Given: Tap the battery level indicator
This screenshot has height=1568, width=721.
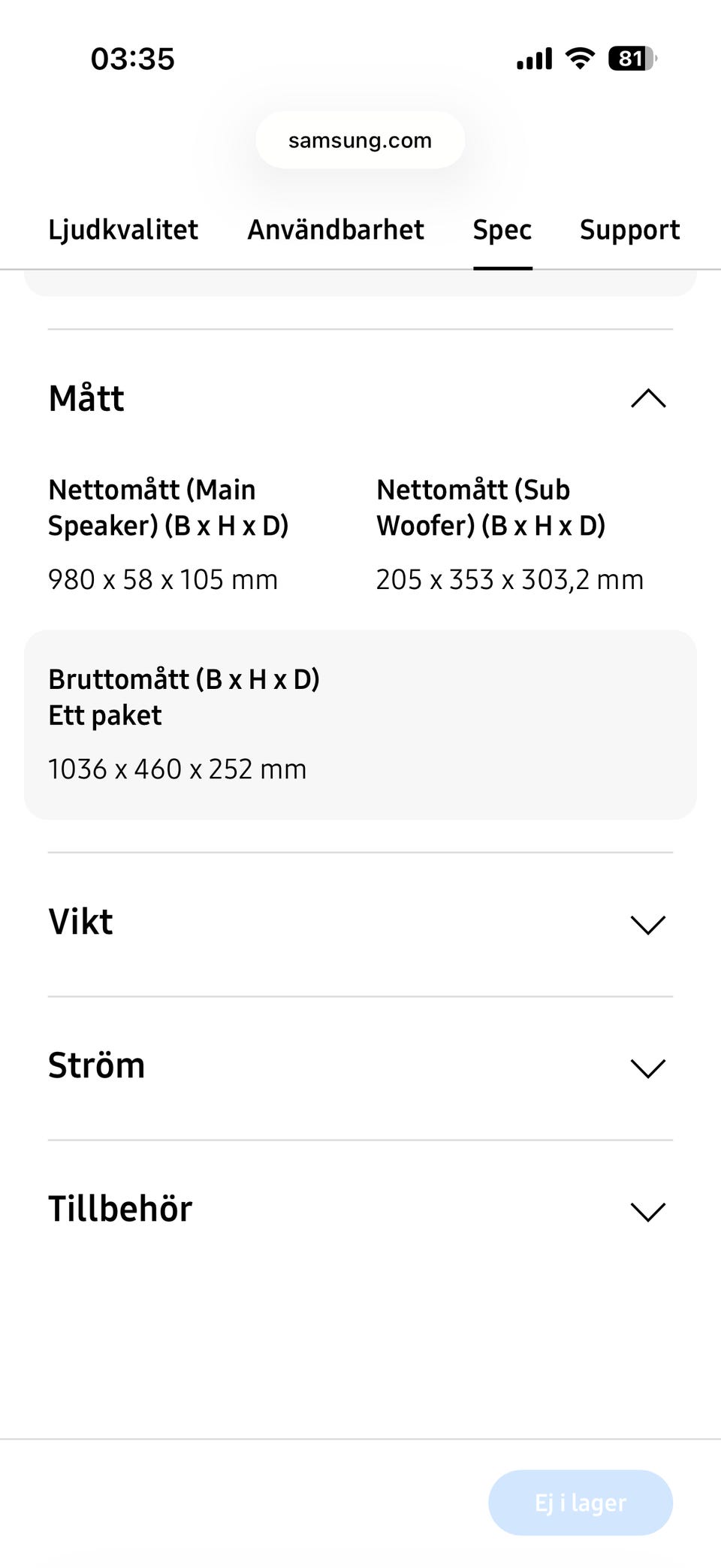Looking at the screenshot, I should click(632, 59).
